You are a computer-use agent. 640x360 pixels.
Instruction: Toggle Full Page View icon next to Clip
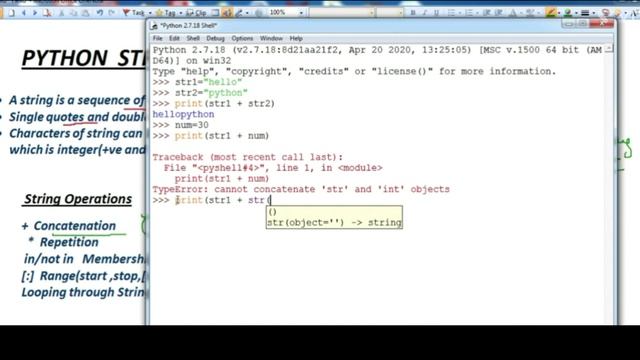(x=216, y=13)
